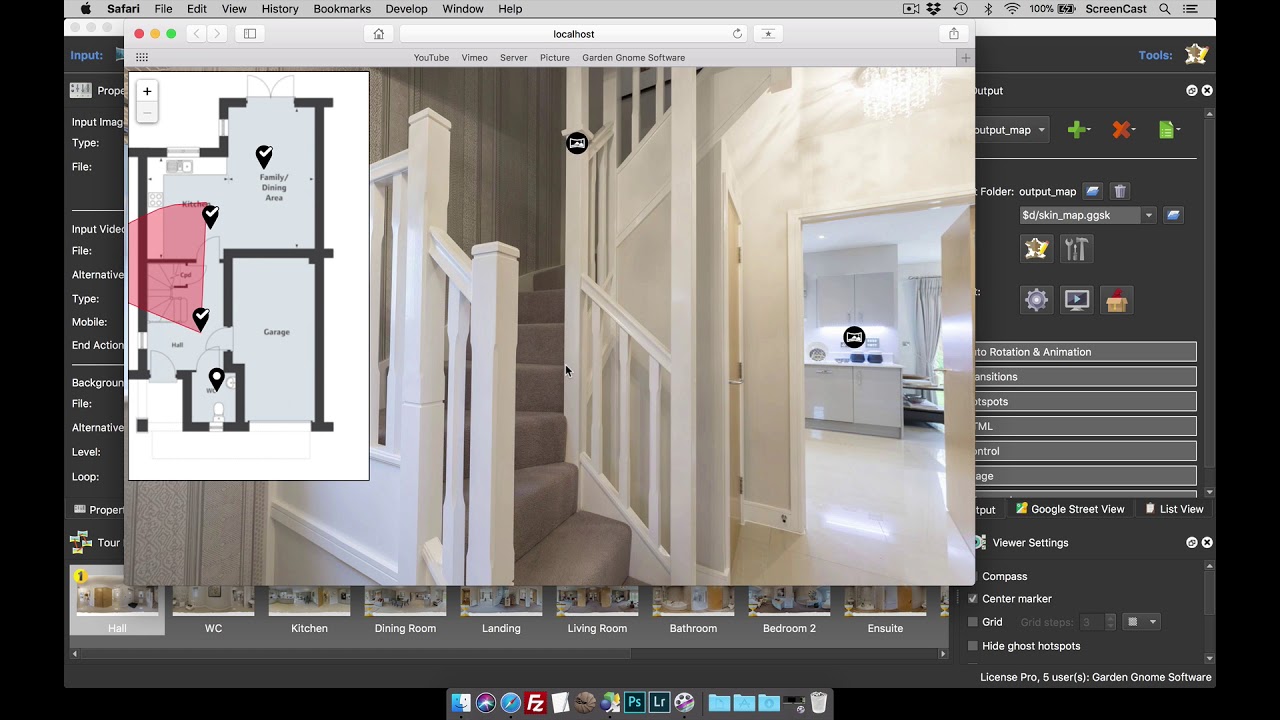Open Spotlight search in the menu bar
This screenshot has width=1280, height=720.
click(1165, 9)
